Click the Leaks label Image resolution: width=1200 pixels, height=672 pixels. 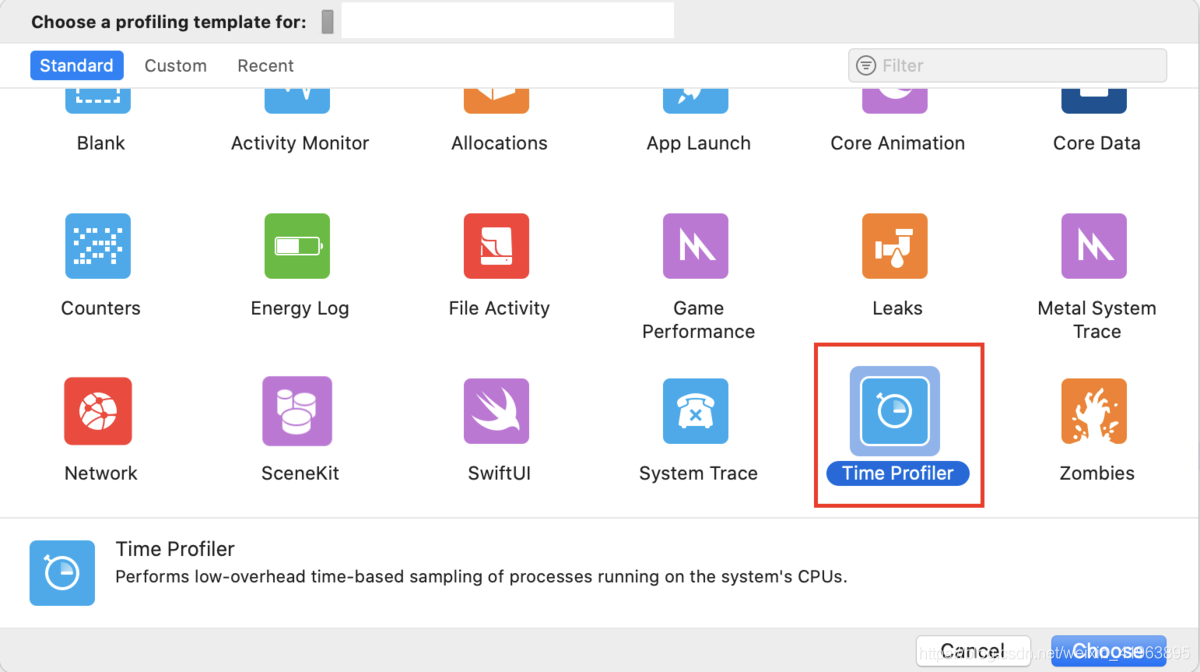(897, 308)
